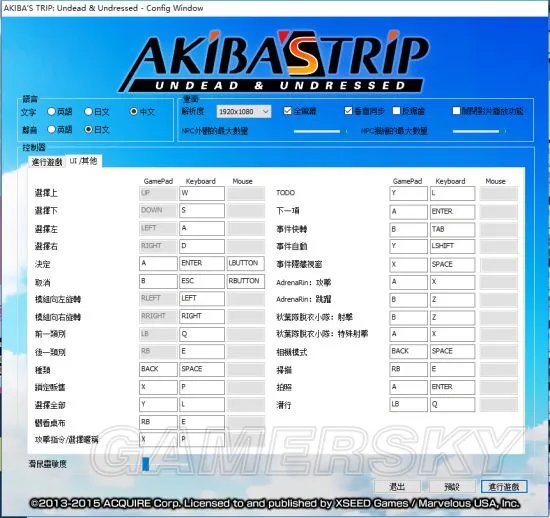550x518 pixels.
Task: Click the GamePad field for 決定
Action: coord(158,263)
